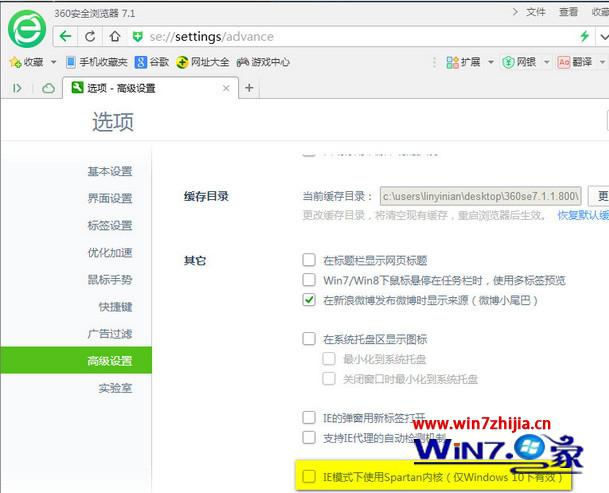609x493 pixels.
Task: Go to 鼠标手势 settings section
Action: tap(110, 279)
